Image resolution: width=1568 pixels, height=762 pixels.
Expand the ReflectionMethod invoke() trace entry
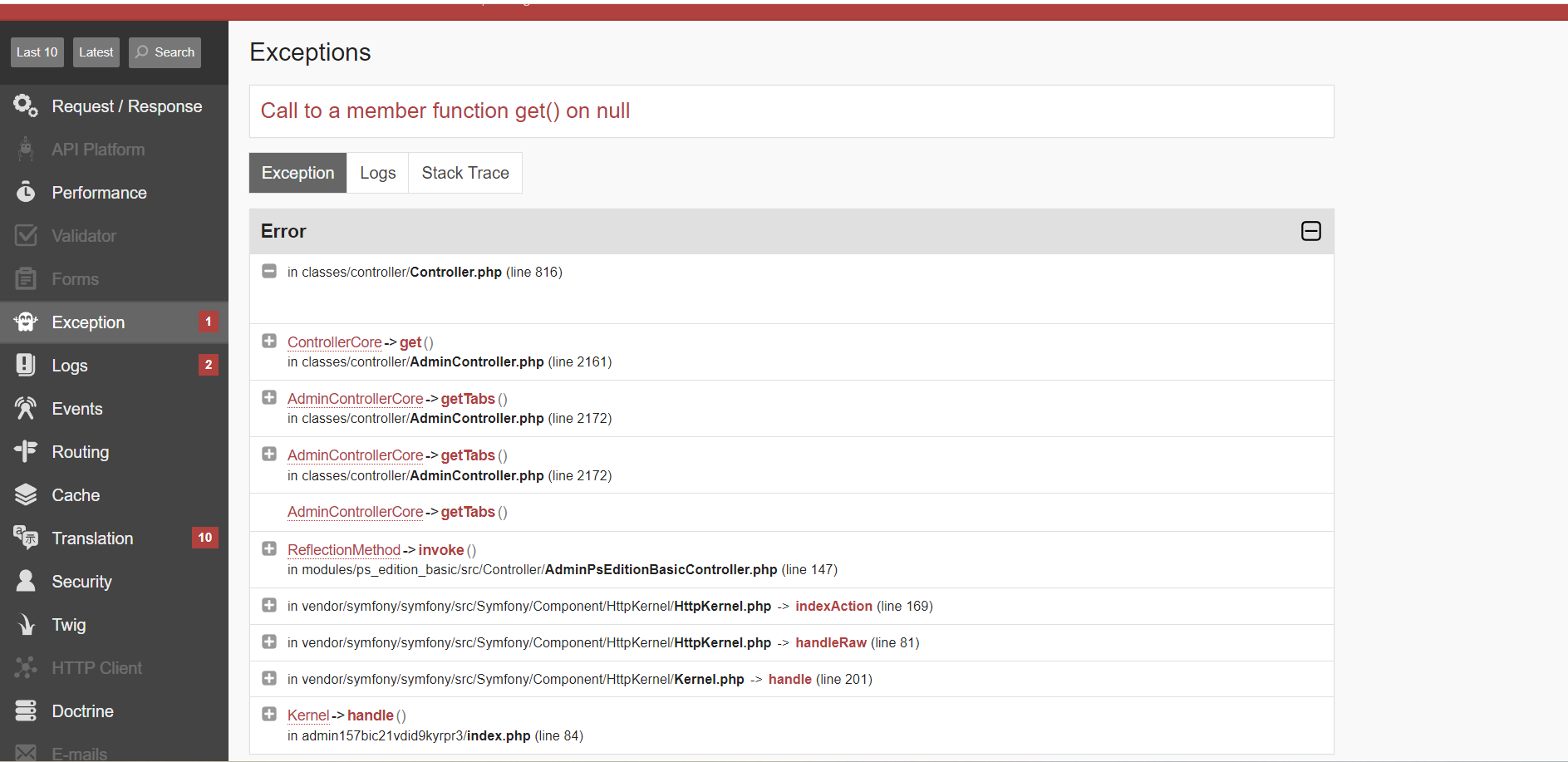point(269,548)
